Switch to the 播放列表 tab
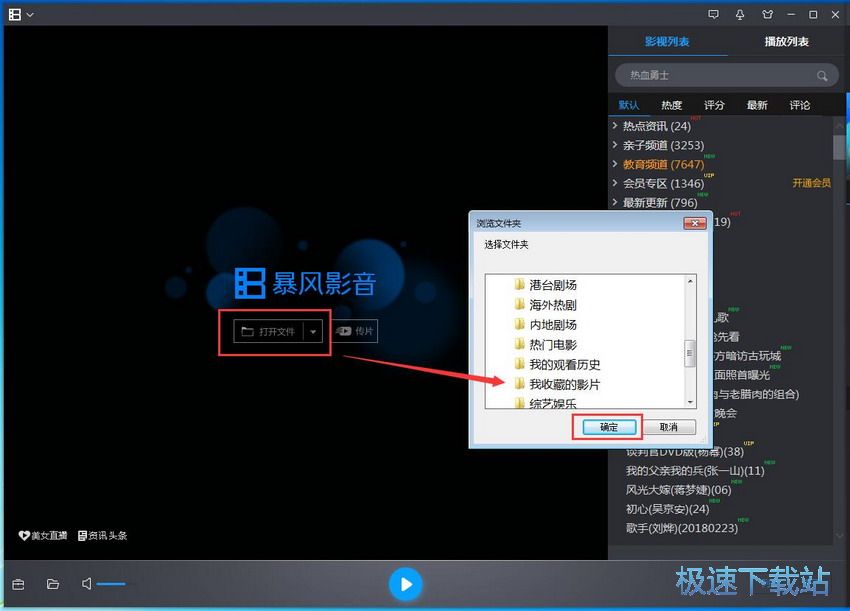 pyautogui.click(x=787, y=42)
